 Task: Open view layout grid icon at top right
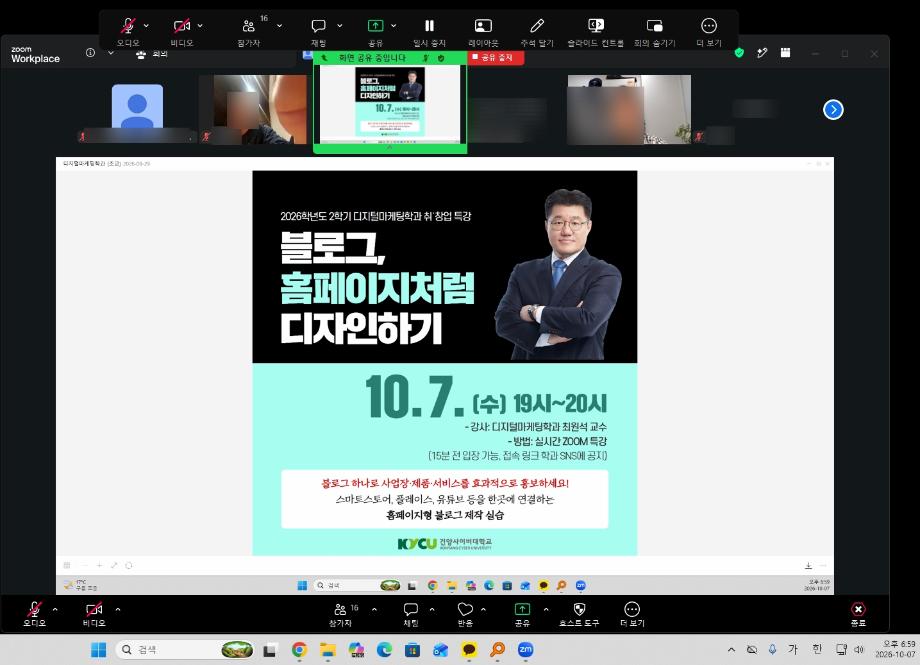[x=786, y=53]
